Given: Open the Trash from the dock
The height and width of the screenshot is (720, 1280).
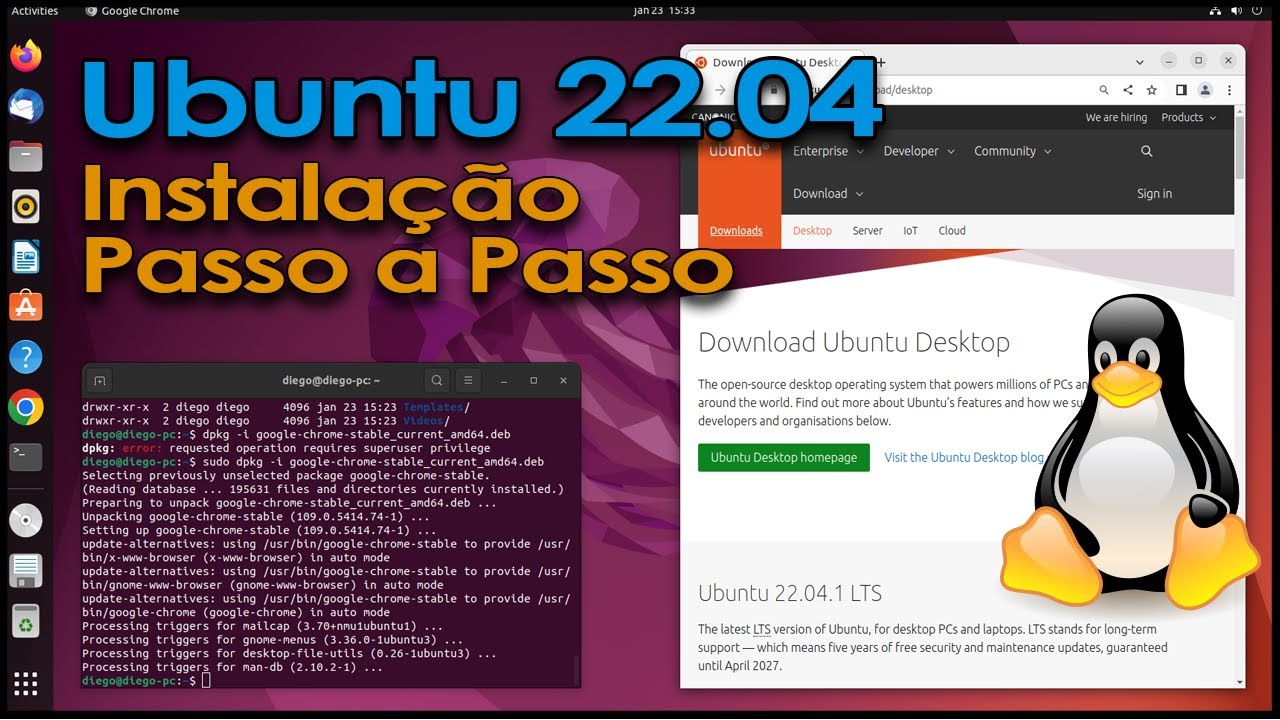Looking at the screenshot, I should tap(26, 621).
